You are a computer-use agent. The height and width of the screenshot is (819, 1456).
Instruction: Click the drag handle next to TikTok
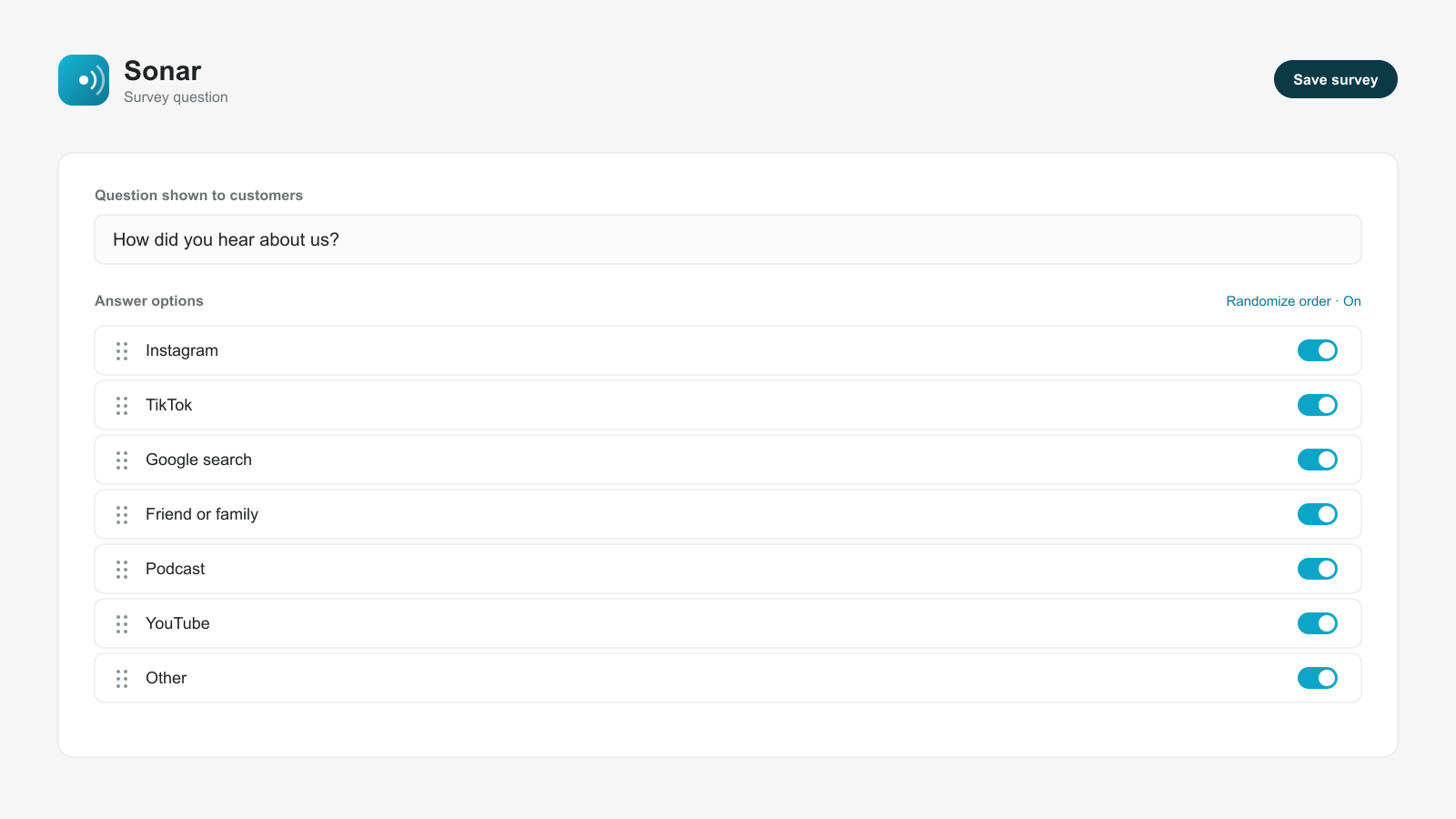(x=122, y=406)
